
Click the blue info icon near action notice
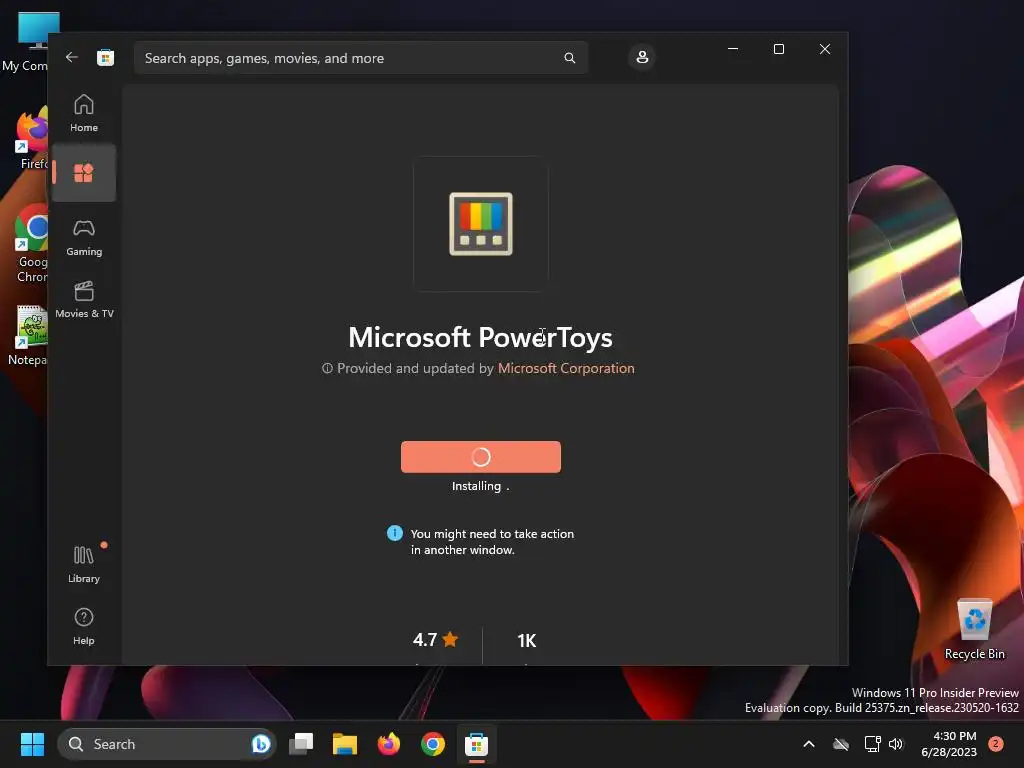394,533
